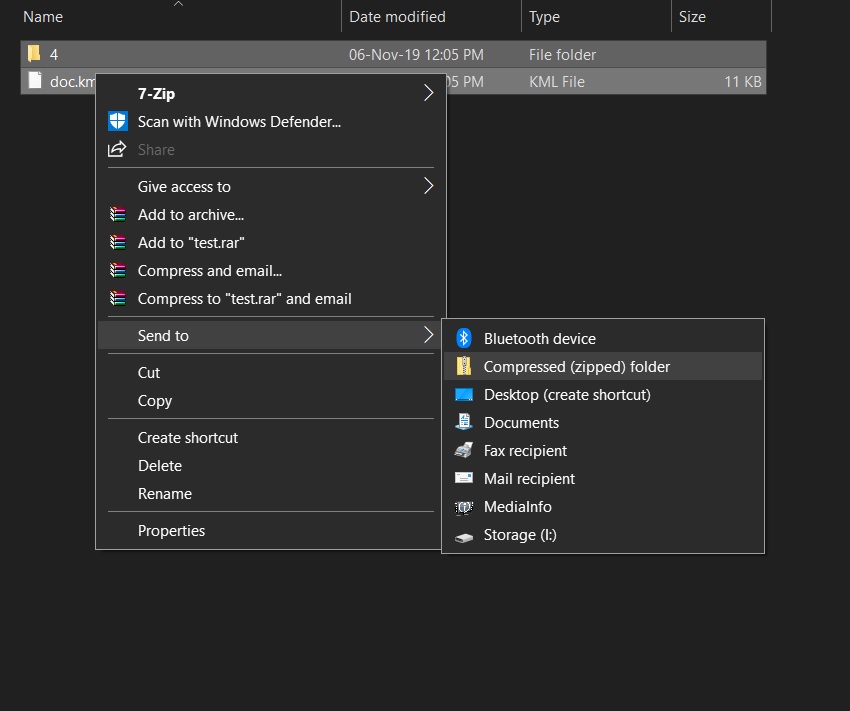
Task: Choose Add to archive...
Action: click(x=271, y=215)
